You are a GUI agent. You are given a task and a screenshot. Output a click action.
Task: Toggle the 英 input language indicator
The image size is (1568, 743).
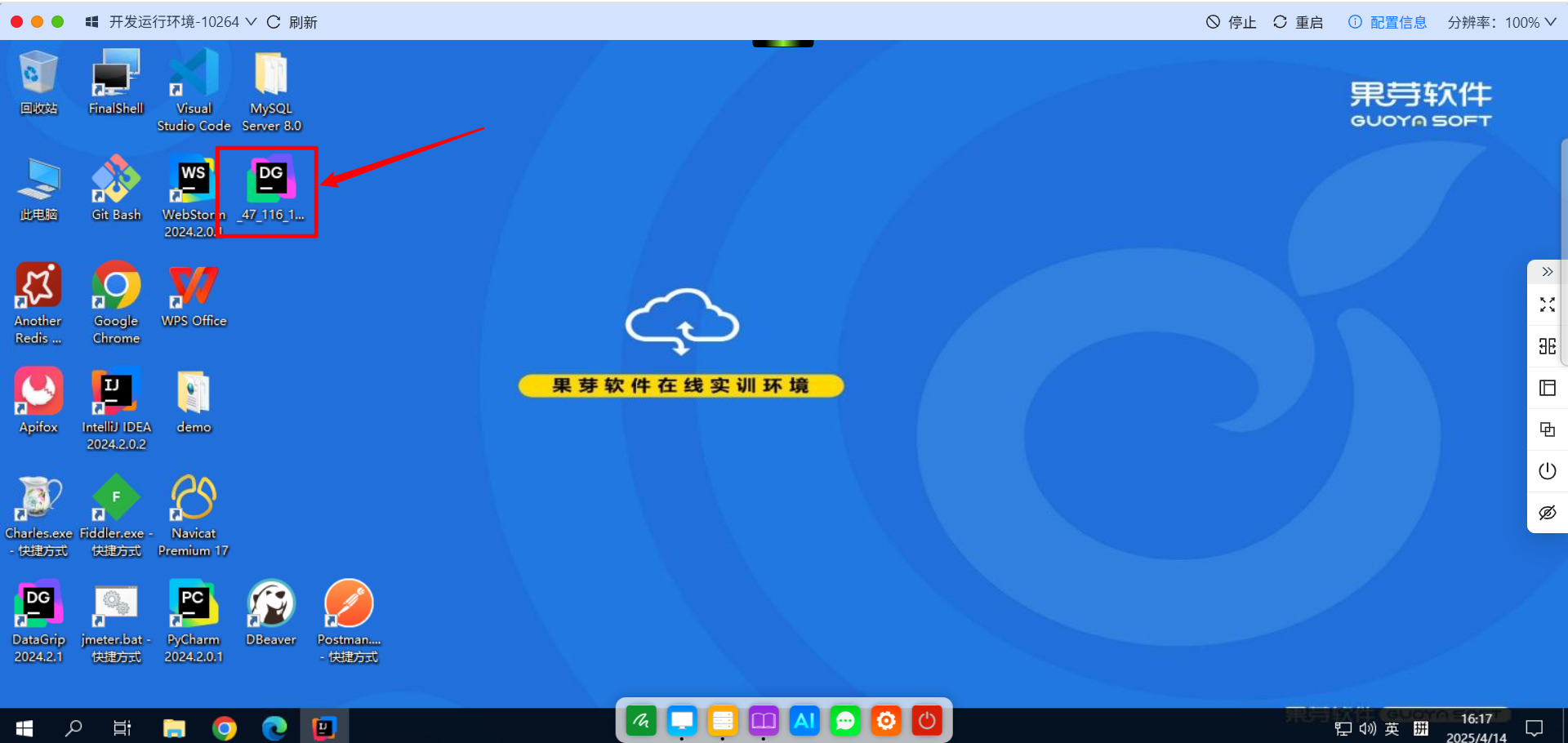1392,729
